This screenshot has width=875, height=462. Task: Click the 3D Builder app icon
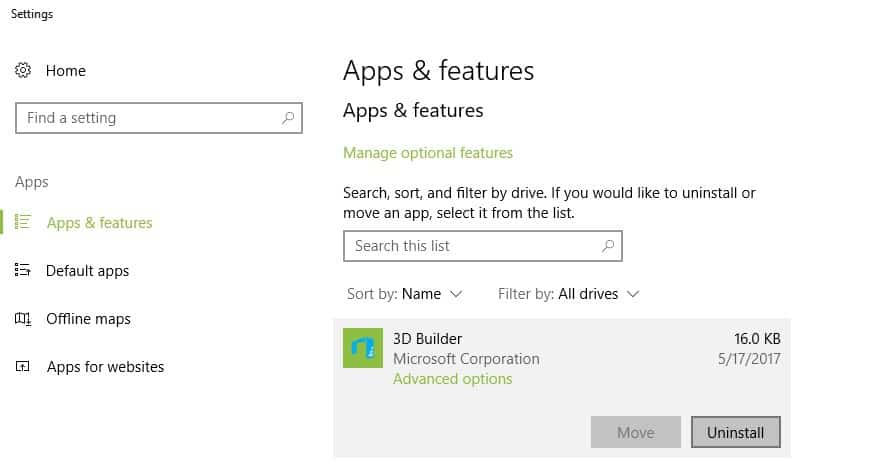(363, 348)
